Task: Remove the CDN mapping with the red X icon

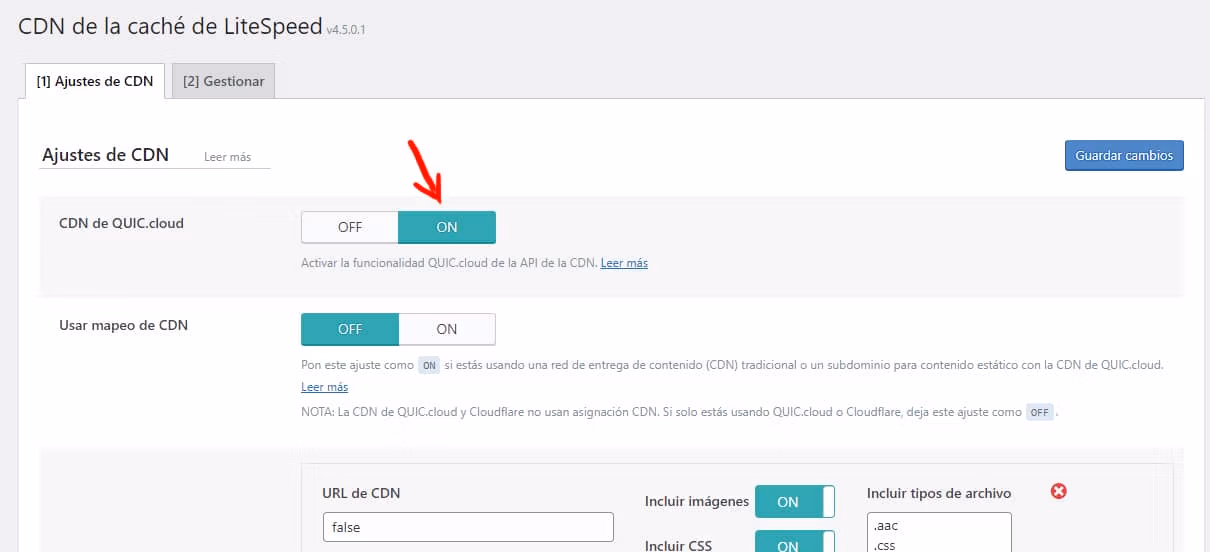Action: click(1059, 491)
